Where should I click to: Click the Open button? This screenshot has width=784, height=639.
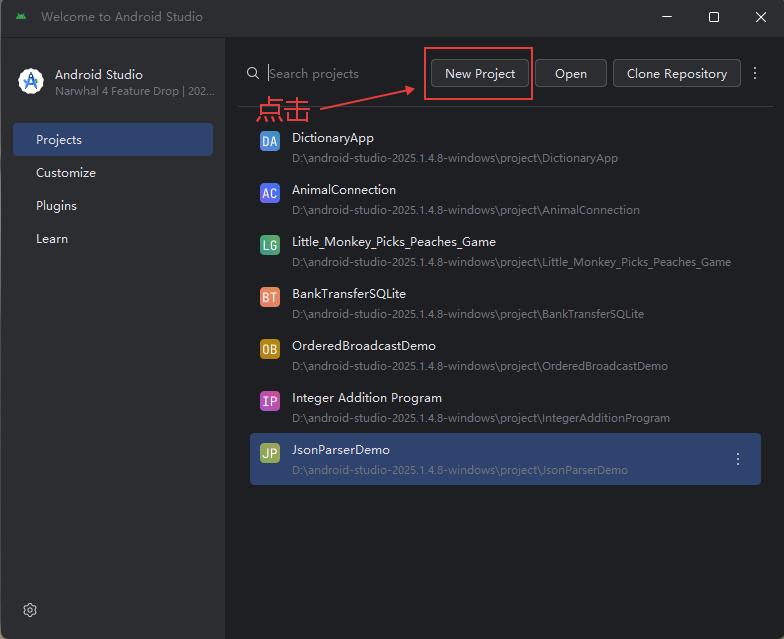pyautogui.click(x=570, y=74)
